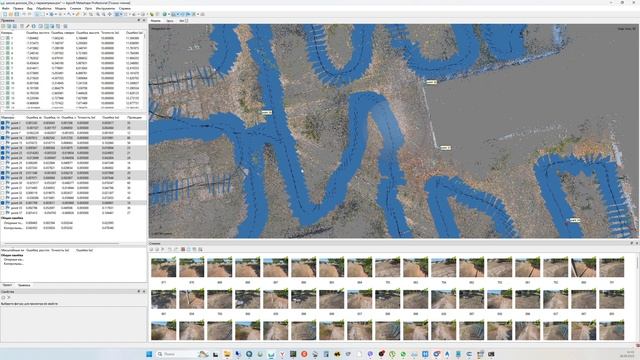This screenshot has width=640, height=360.
Task: Click the Undo toolbar icon
Action: tap(24, 14)
